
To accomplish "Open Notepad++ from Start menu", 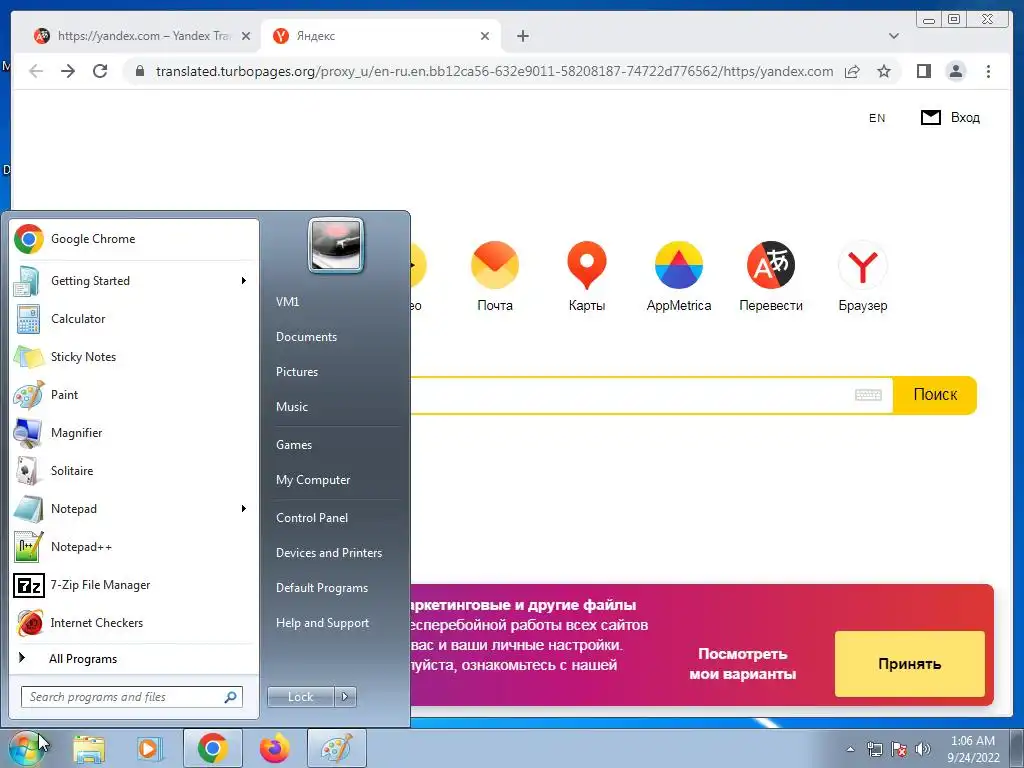I will pyautogui.click(x=134, y=547).
